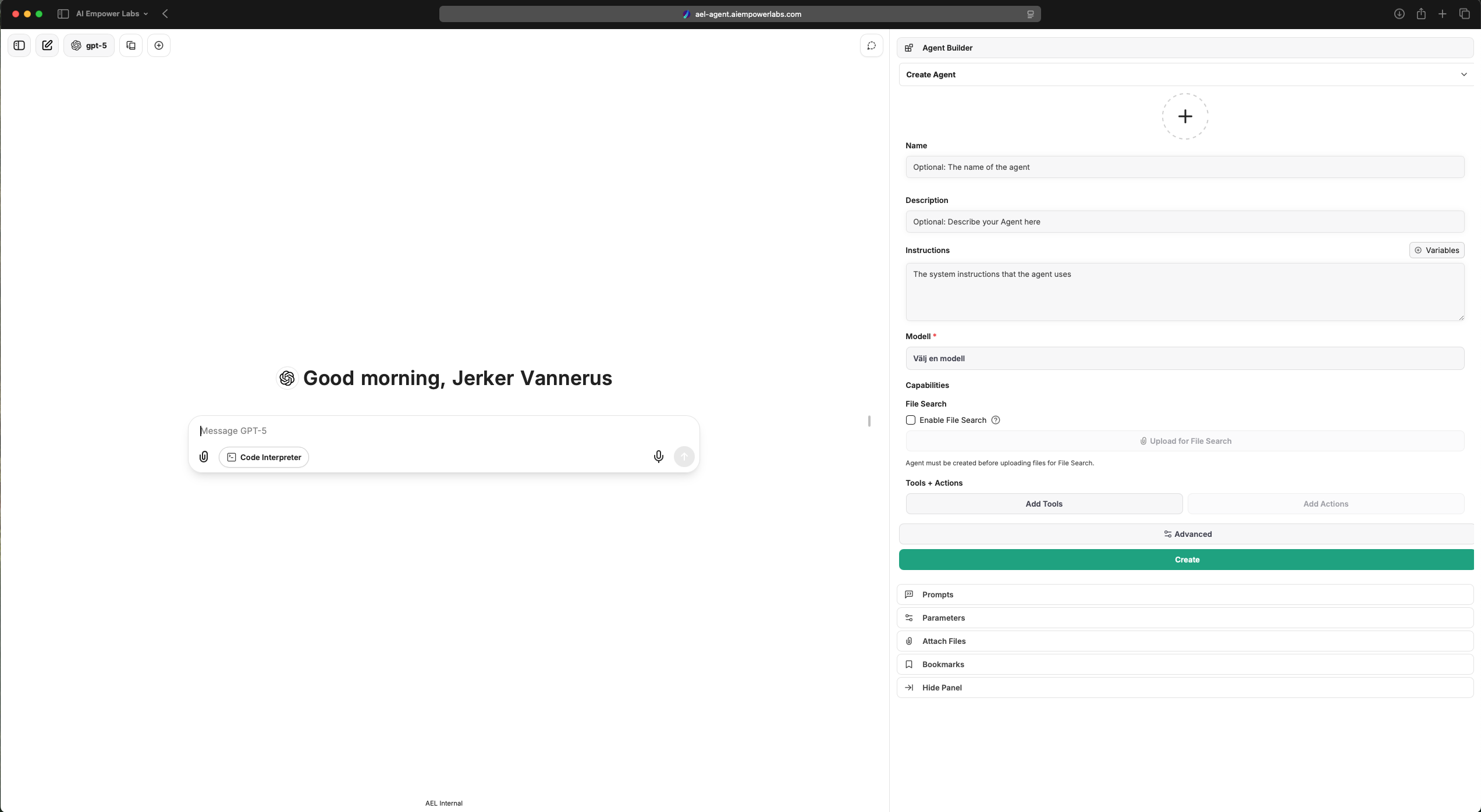Open the gpt-5 model selector
The image size is (1481, 812).
89,45
